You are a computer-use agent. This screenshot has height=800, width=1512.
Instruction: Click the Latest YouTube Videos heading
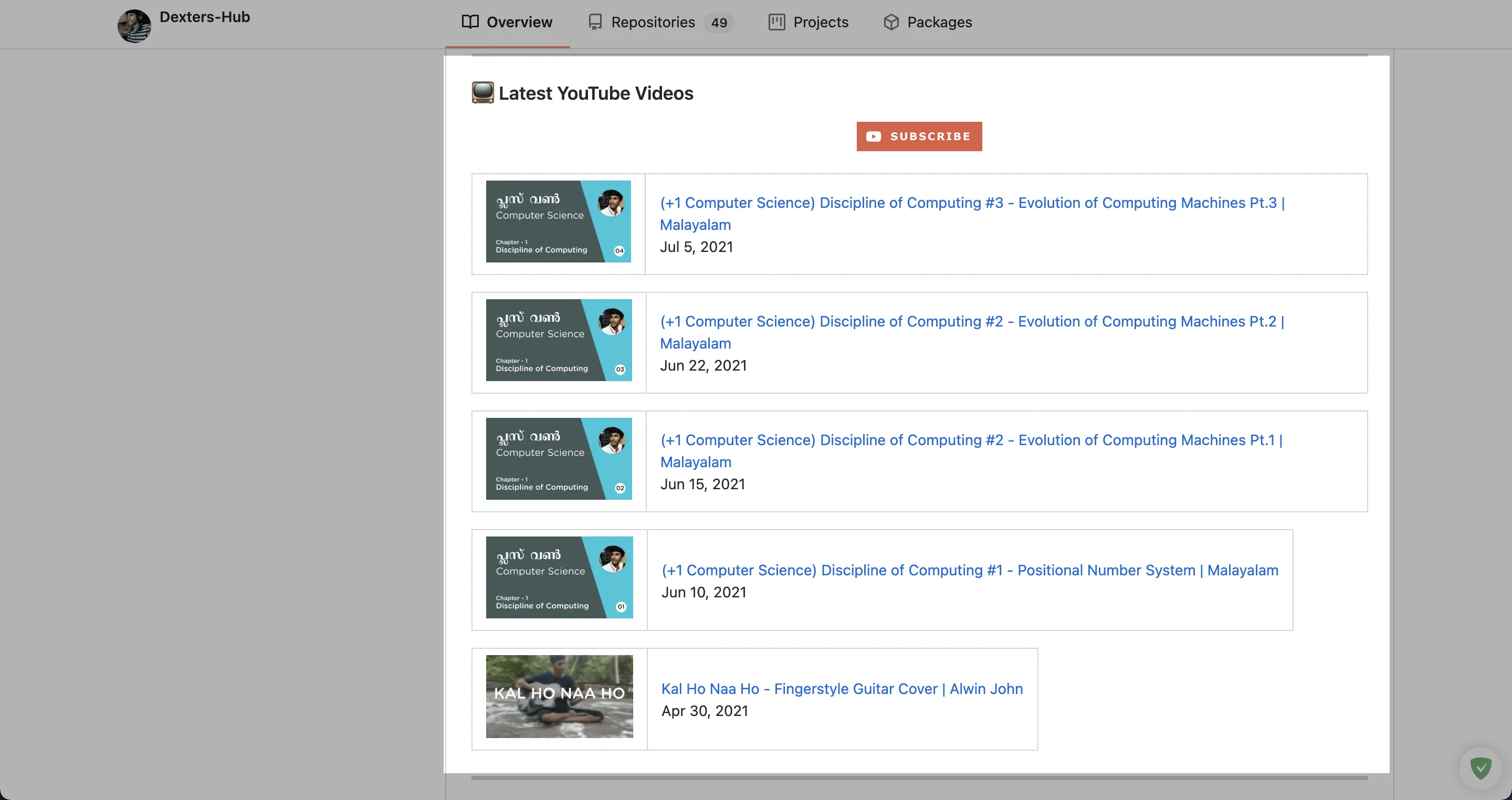(596, 93)
